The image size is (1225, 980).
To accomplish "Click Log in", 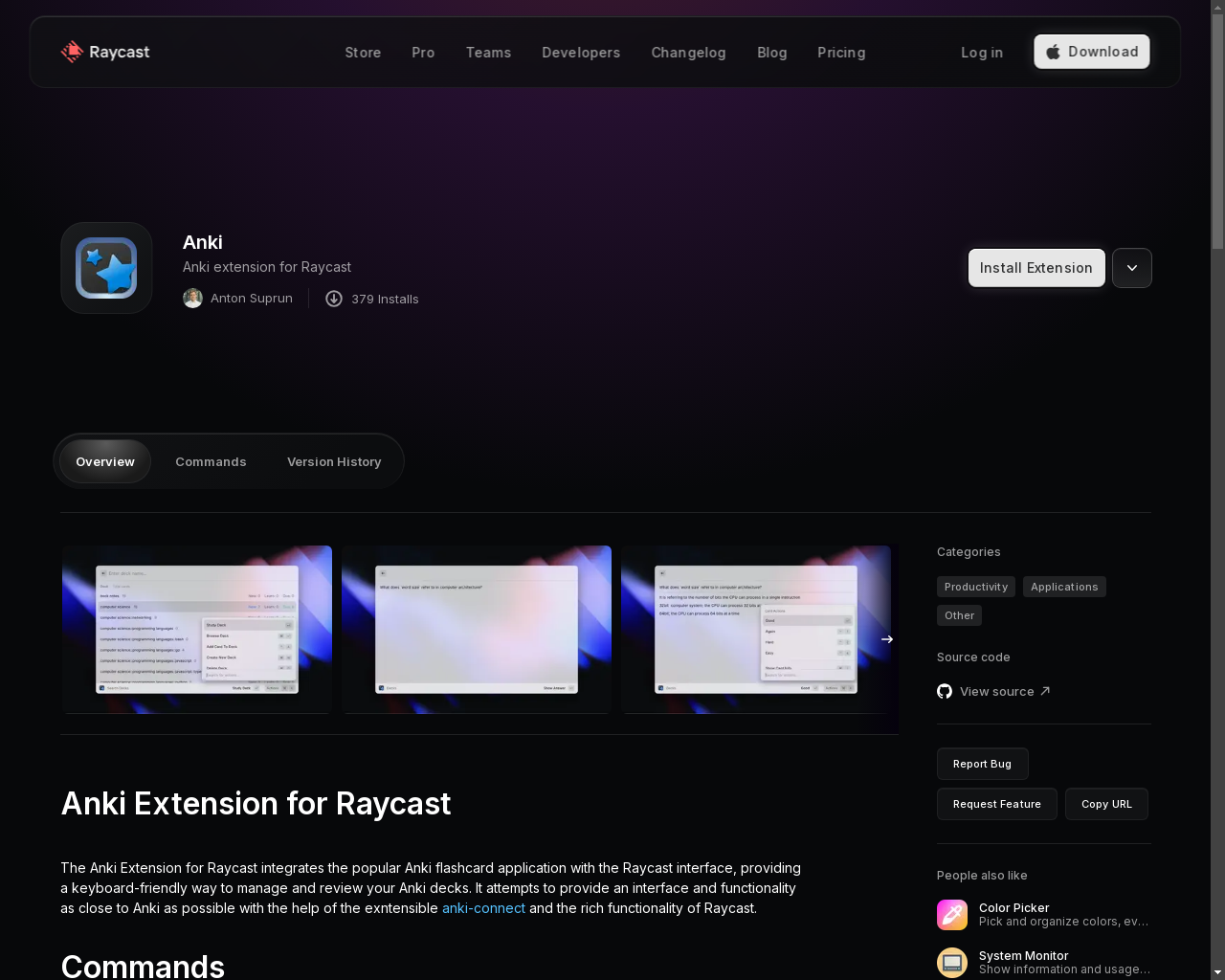I will click(982, 53).
